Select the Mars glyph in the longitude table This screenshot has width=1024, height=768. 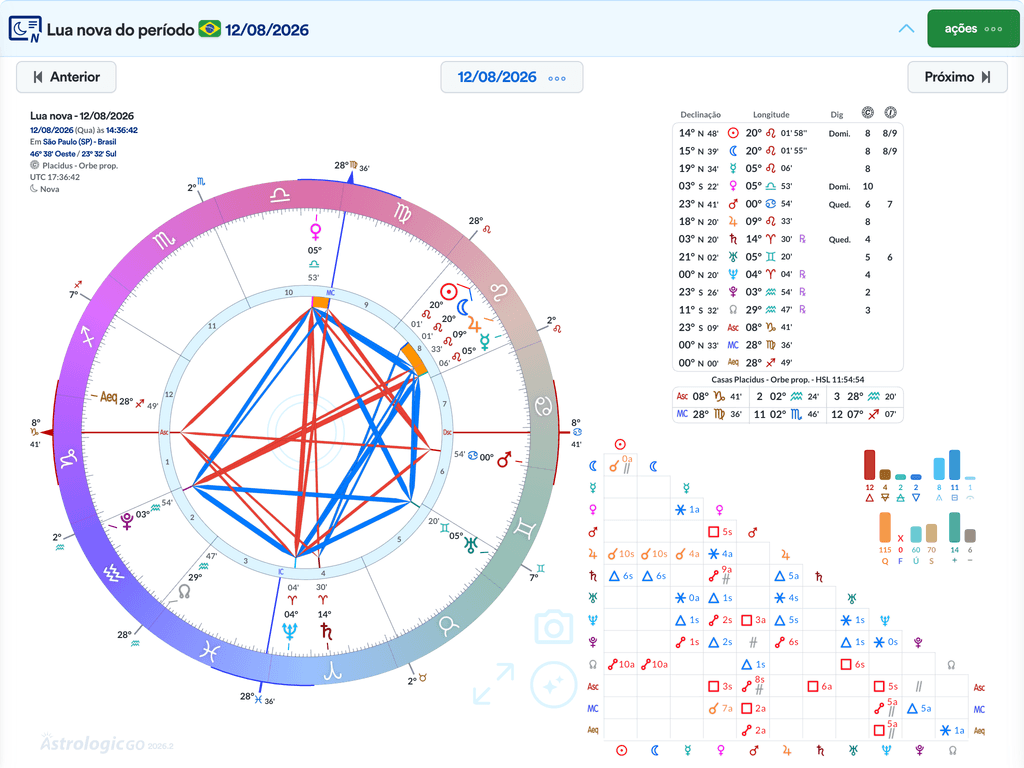pos(733,204)
